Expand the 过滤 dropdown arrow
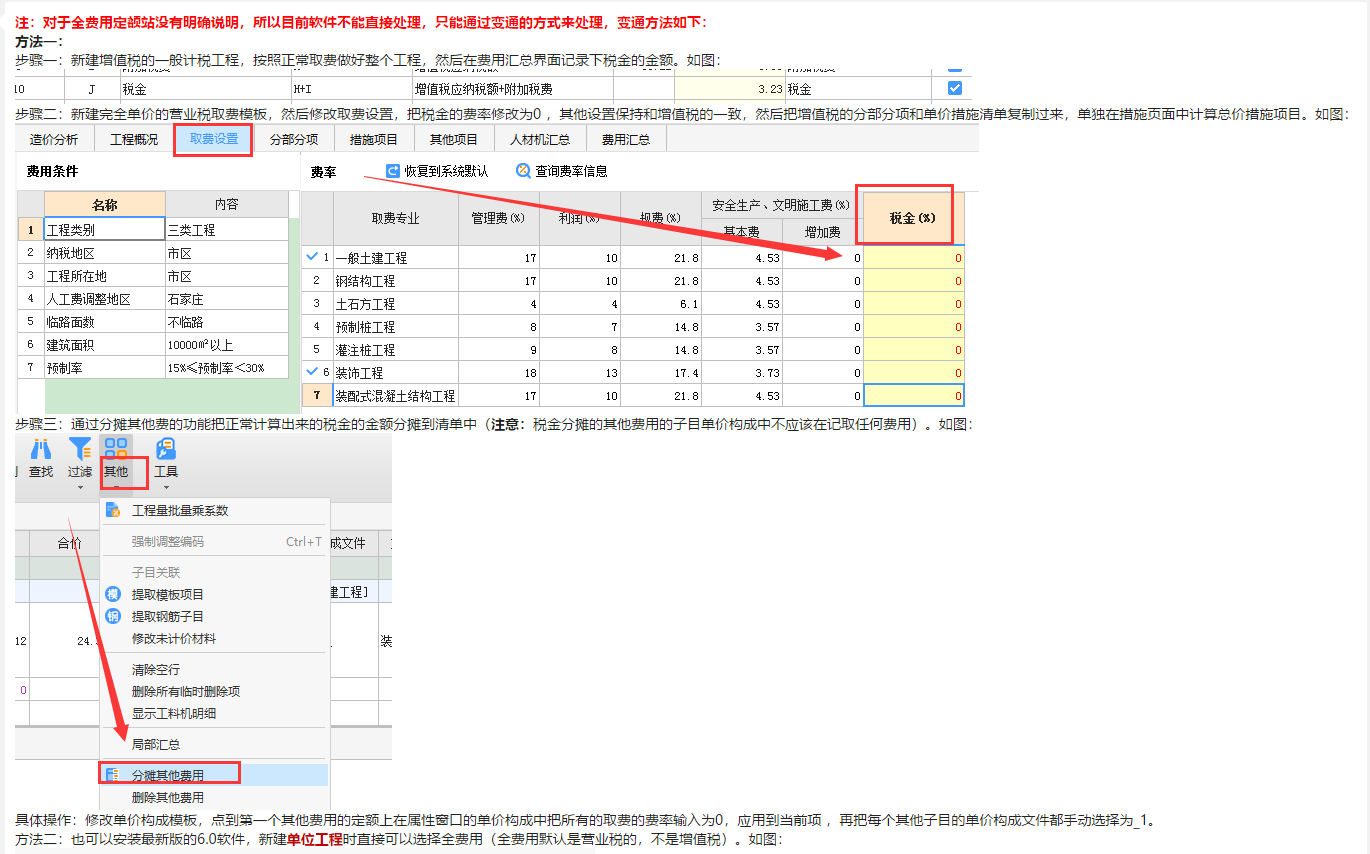 (79, 489)
